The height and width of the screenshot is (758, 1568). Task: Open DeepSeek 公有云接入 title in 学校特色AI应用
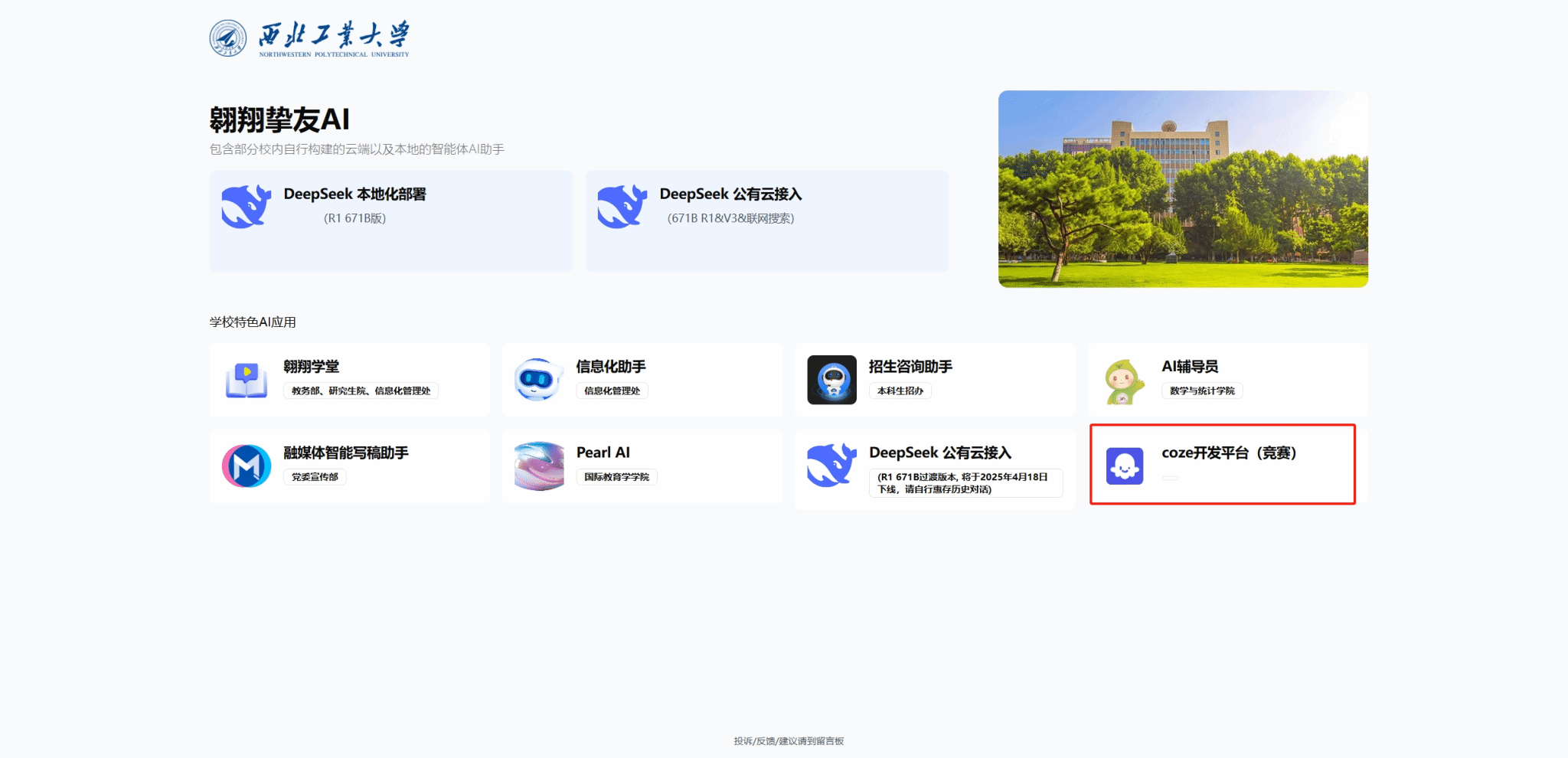pos(940,453)
